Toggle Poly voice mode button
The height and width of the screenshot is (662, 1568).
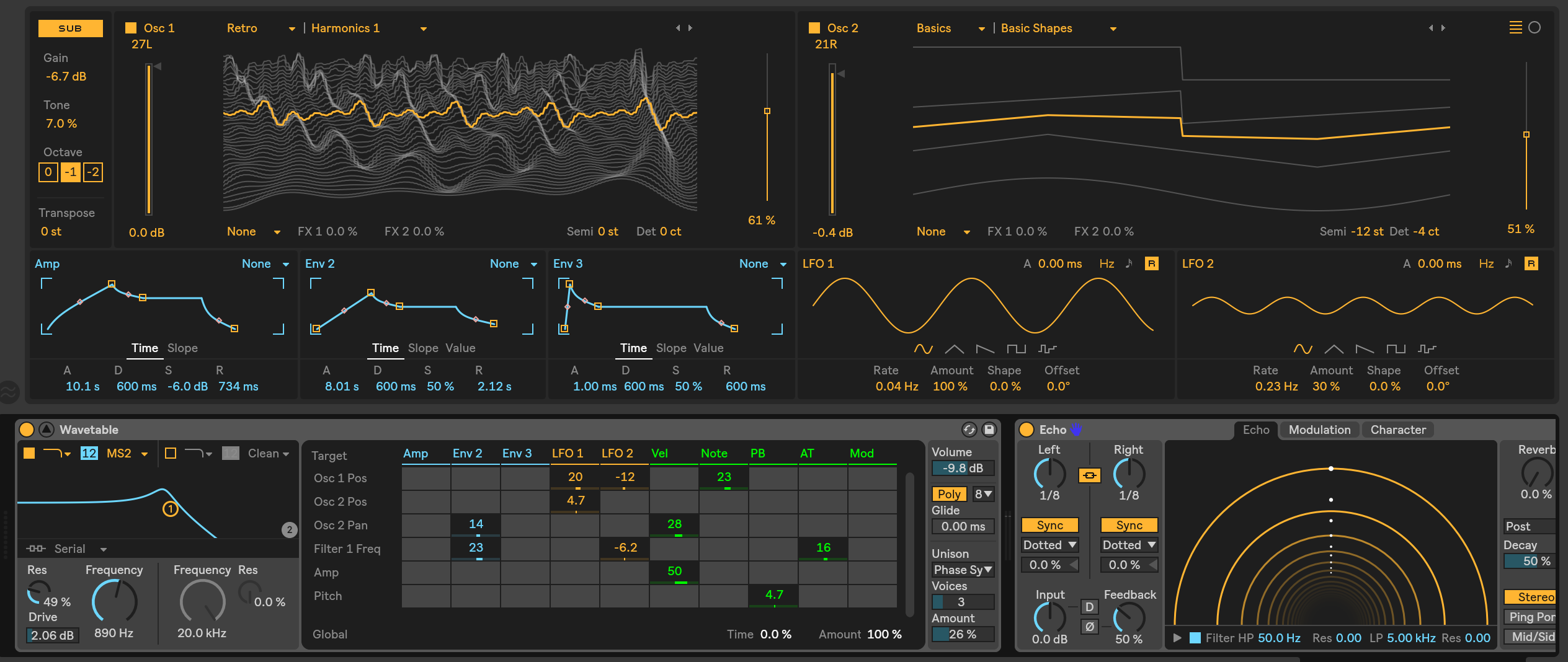[949, 494]
